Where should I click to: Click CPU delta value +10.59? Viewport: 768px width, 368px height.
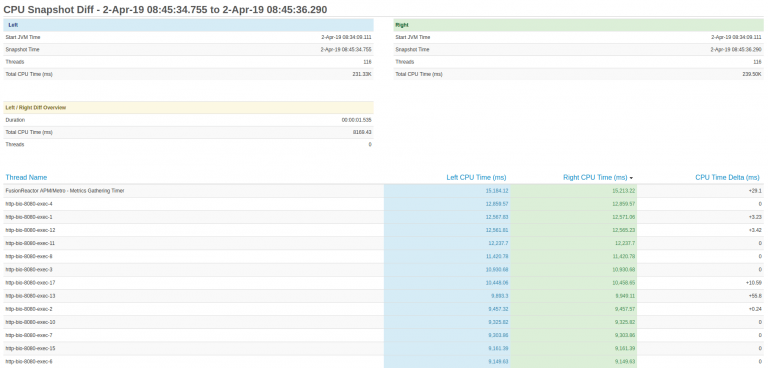tap(754, 283)
